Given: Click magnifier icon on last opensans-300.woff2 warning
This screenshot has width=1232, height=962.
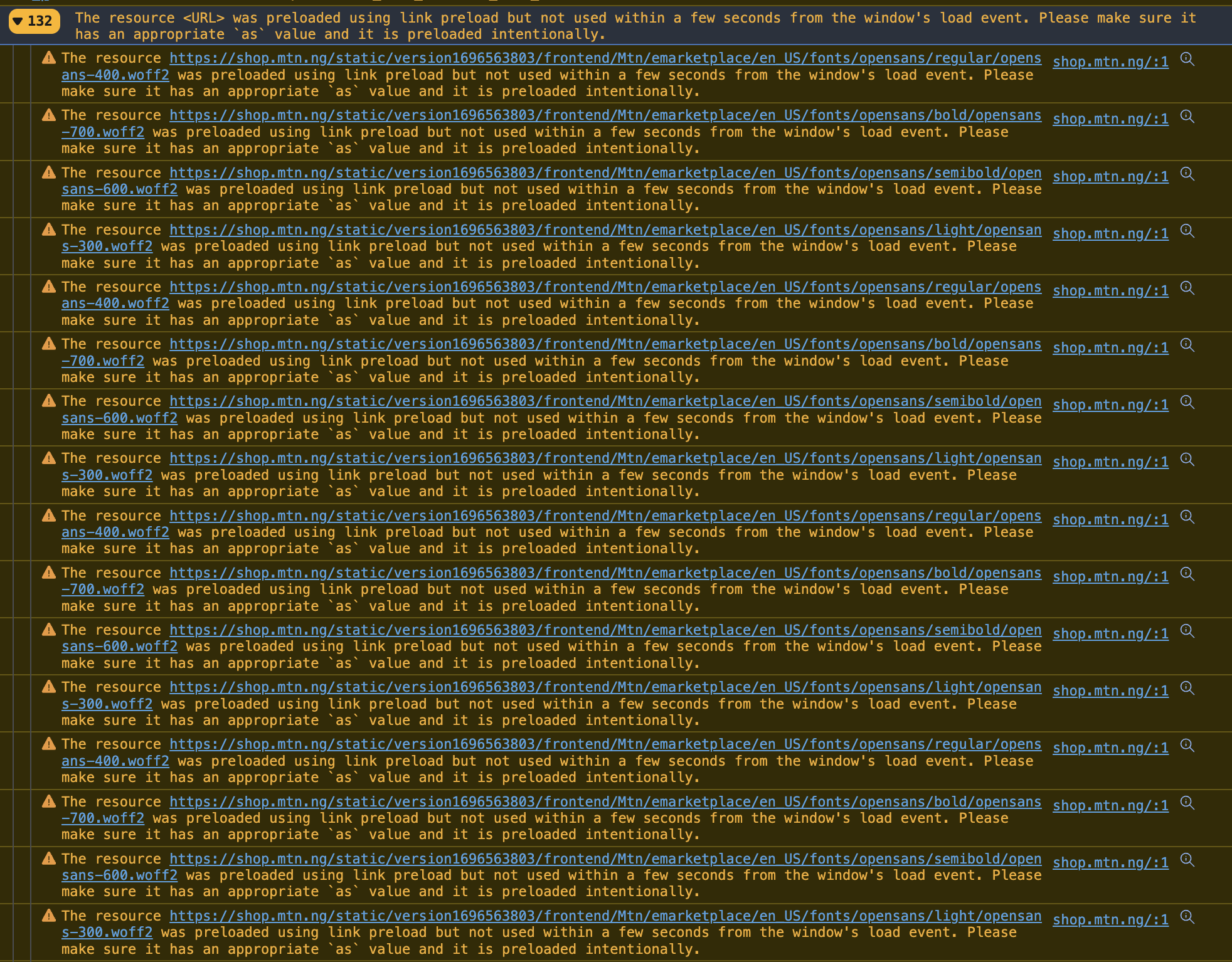Looking at the screenshot, I should click(1187, 917).
